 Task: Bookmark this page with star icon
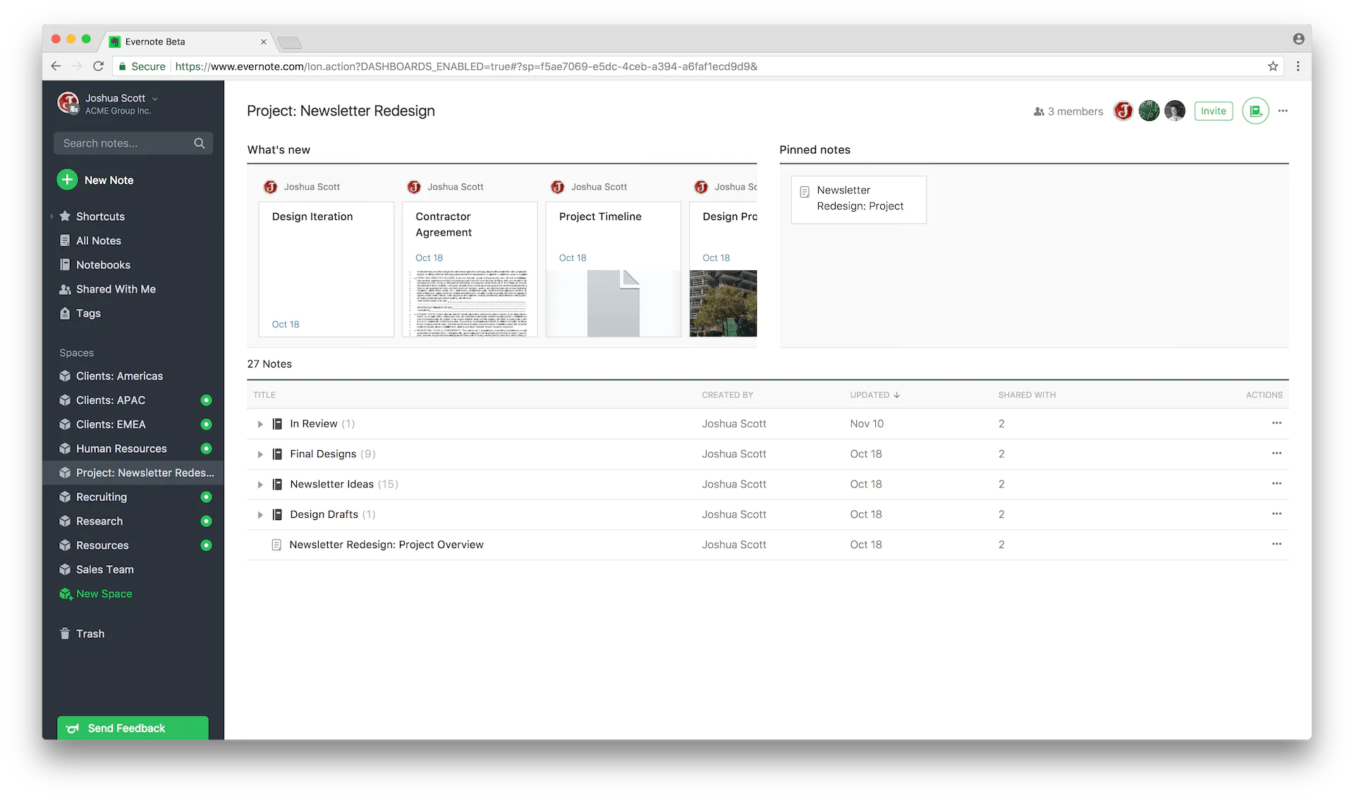point(1273,66)
